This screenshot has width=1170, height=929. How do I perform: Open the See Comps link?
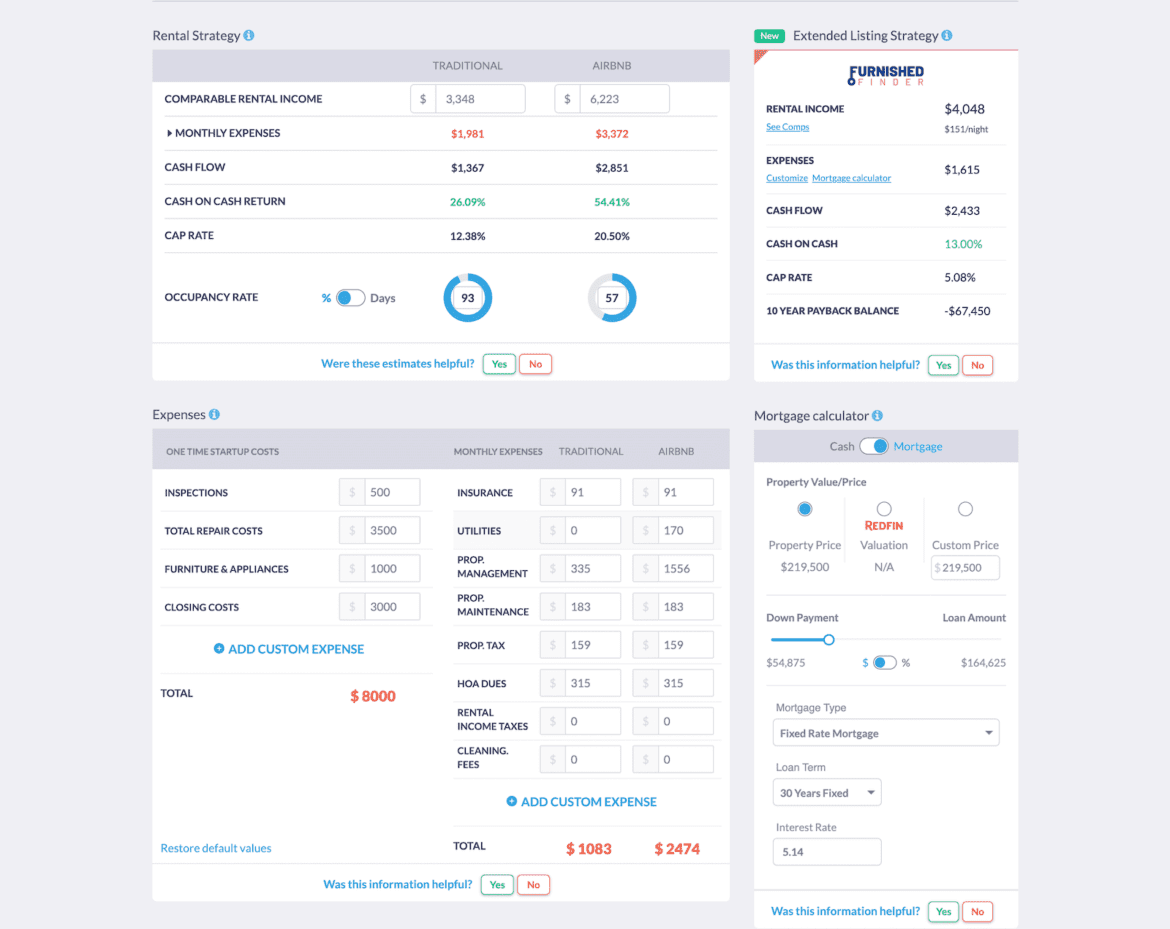tap(787, 127)
